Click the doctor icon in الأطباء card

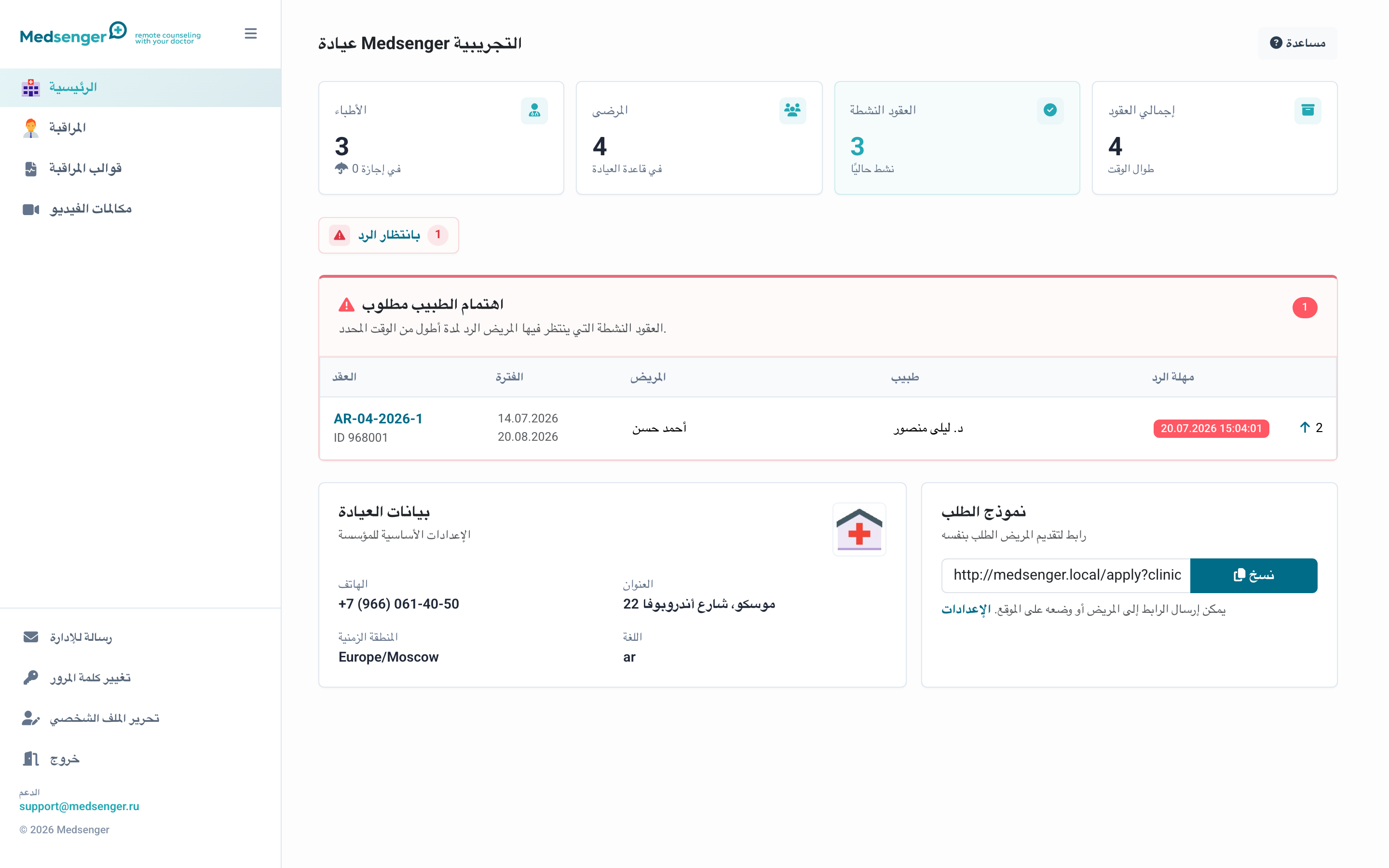[534, 110]
